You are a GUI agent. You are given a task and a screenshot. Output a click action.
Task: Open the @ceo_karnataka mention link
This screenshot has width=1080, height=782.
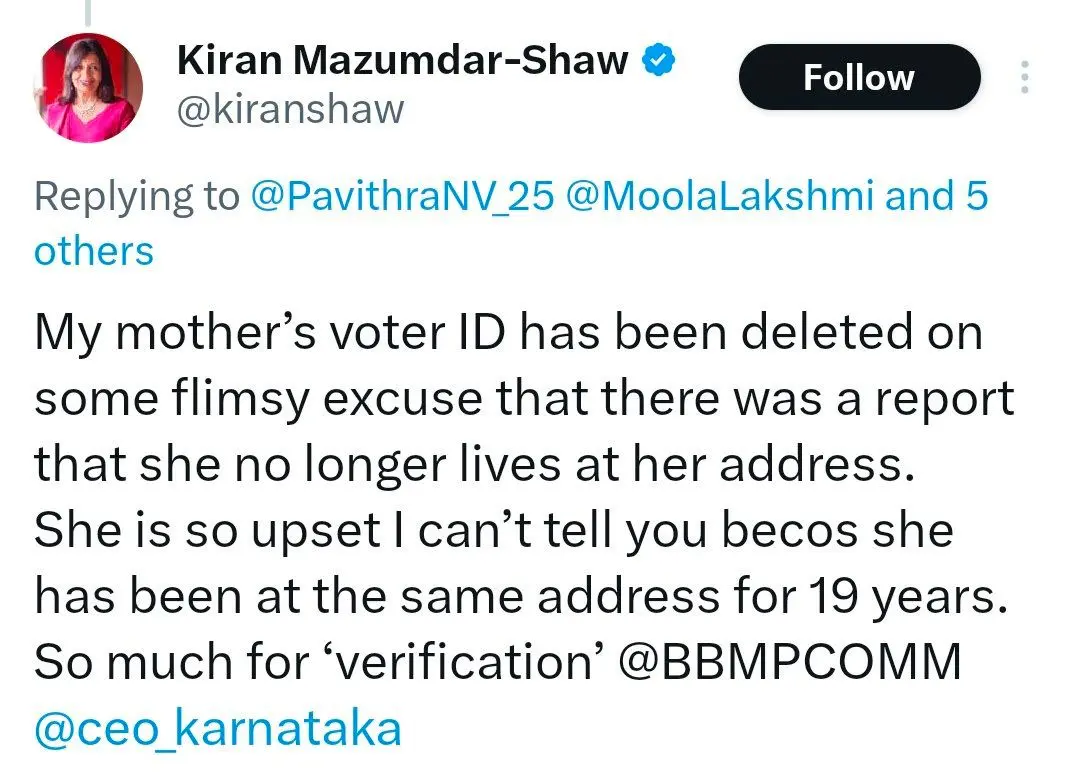pyautogui.click(x=218, y=727)
